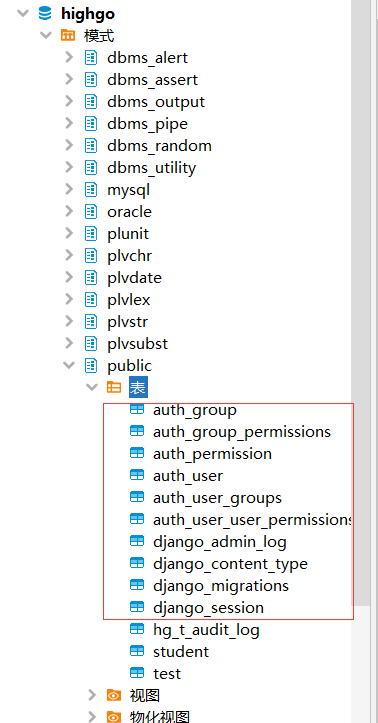Image resolution: width=378 pixels, height=723 pixels.
Task: Click the schema icon next to mysql
Action: (x=91, y=190)
